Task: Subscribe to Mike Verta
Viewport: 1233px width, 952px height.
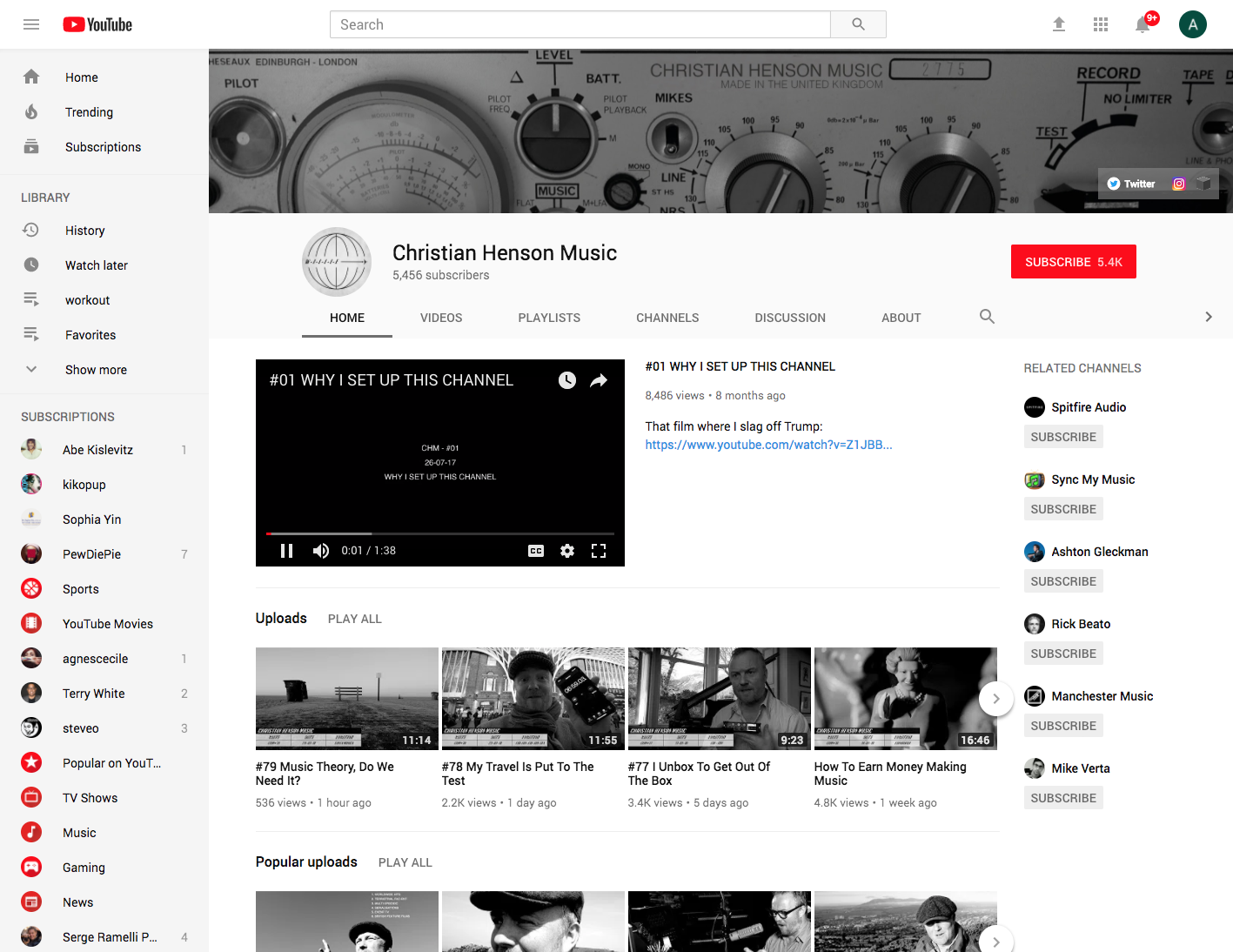Action: coord(1063,798)
